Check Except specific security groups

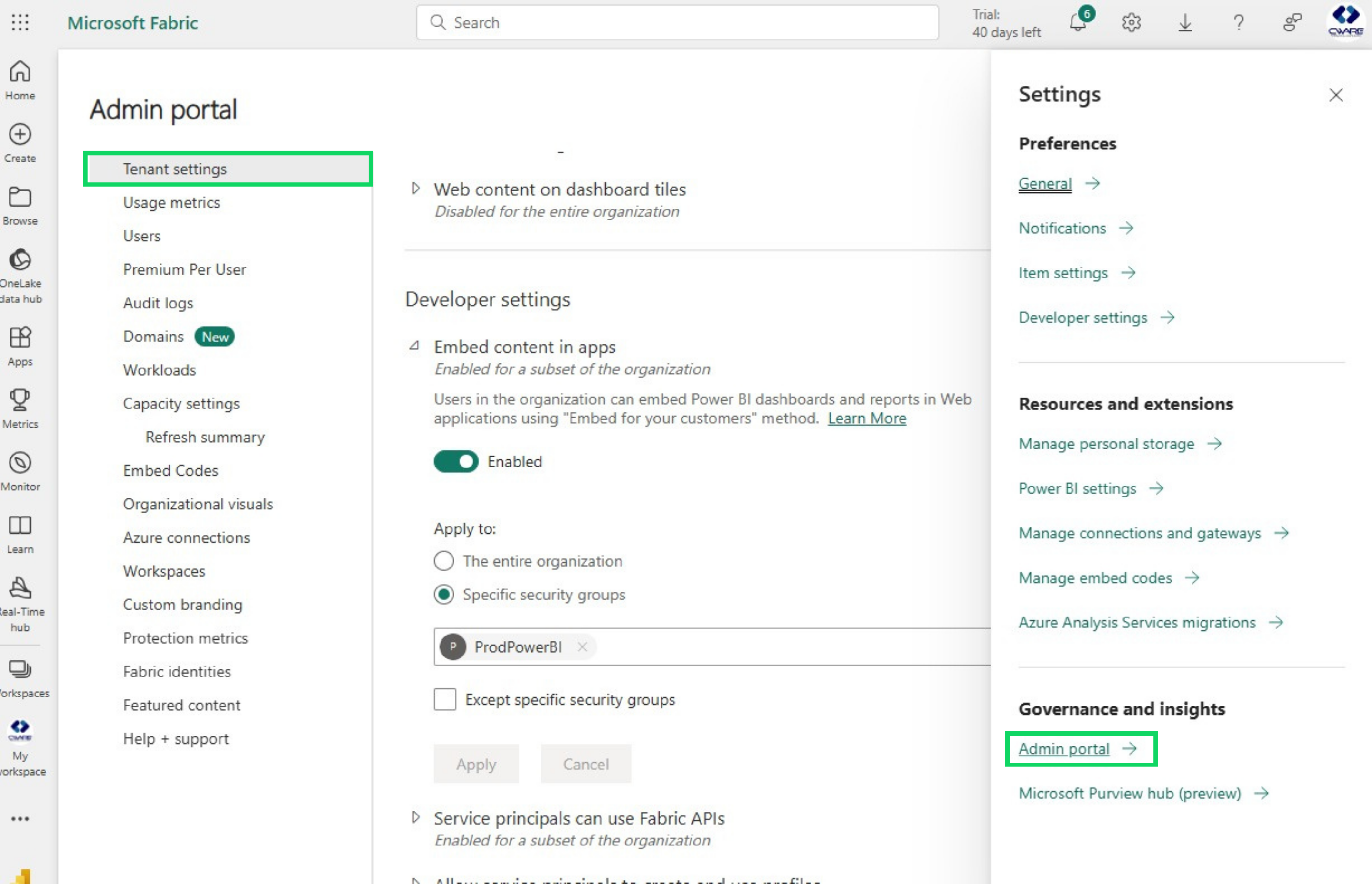click(445, 699)
